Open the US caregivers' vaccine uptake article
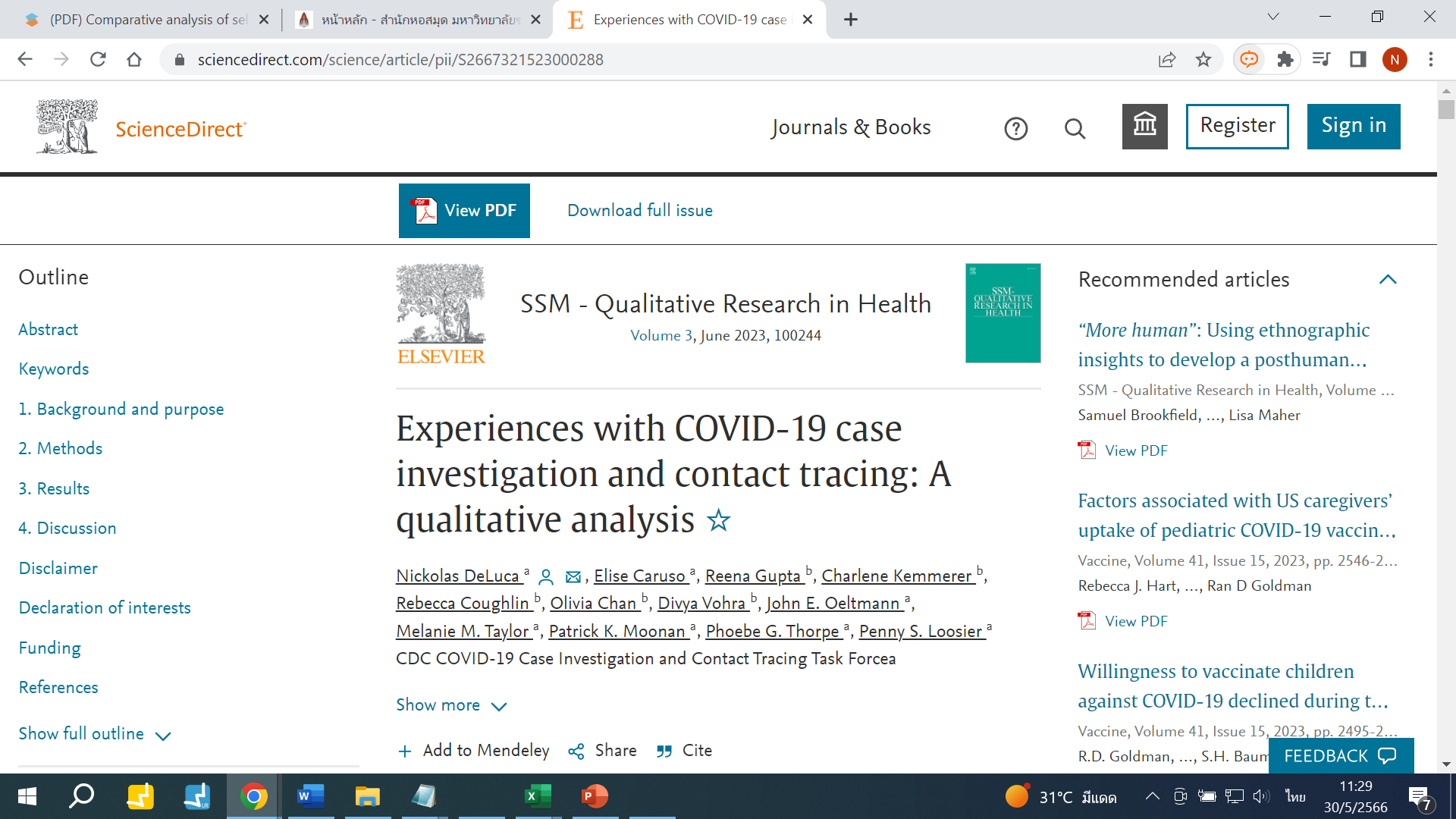 click(1237, 516)
